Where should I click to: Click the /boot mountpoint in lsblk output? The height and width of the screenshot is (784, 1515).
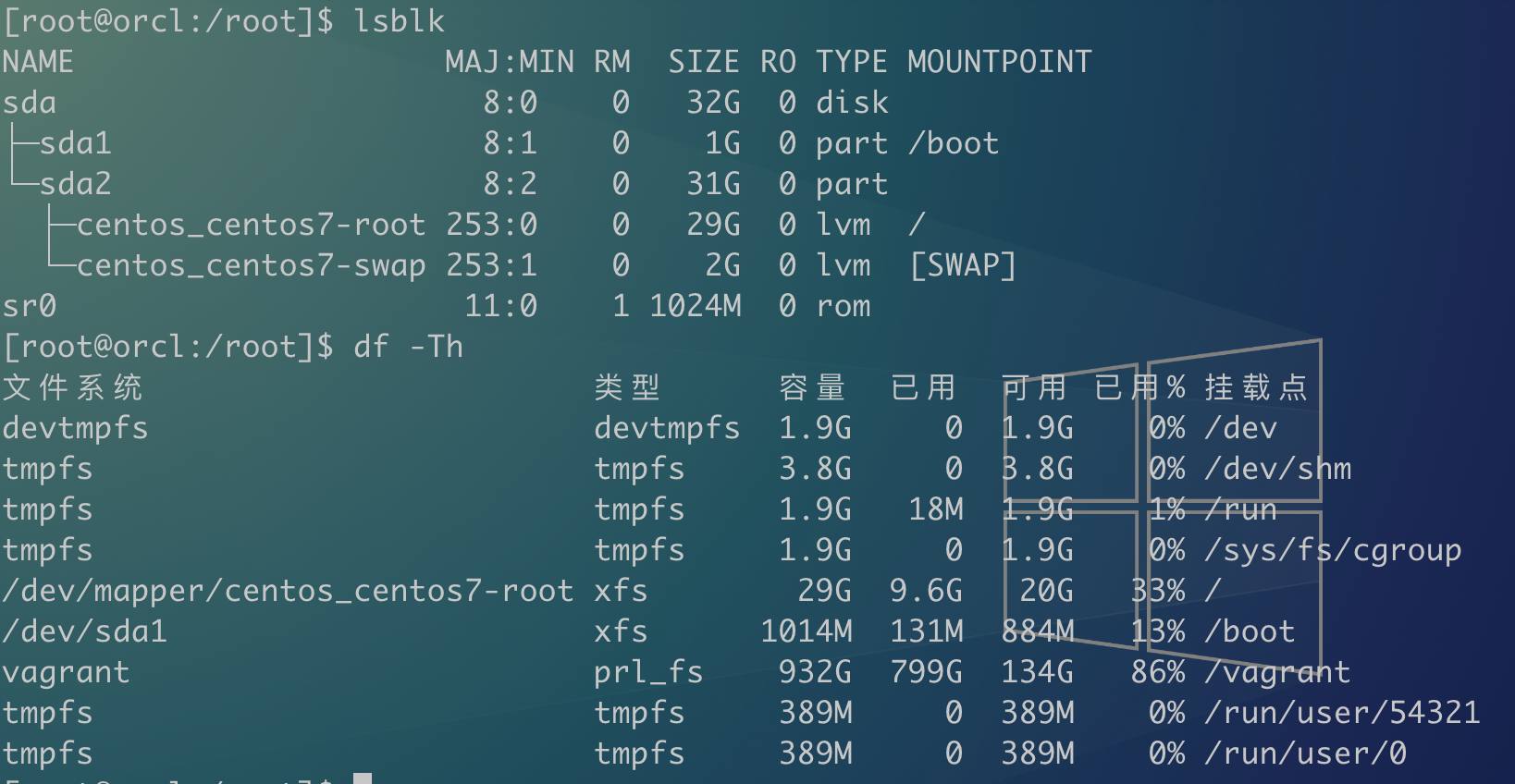pyautogui.click(x=954, y=143)
